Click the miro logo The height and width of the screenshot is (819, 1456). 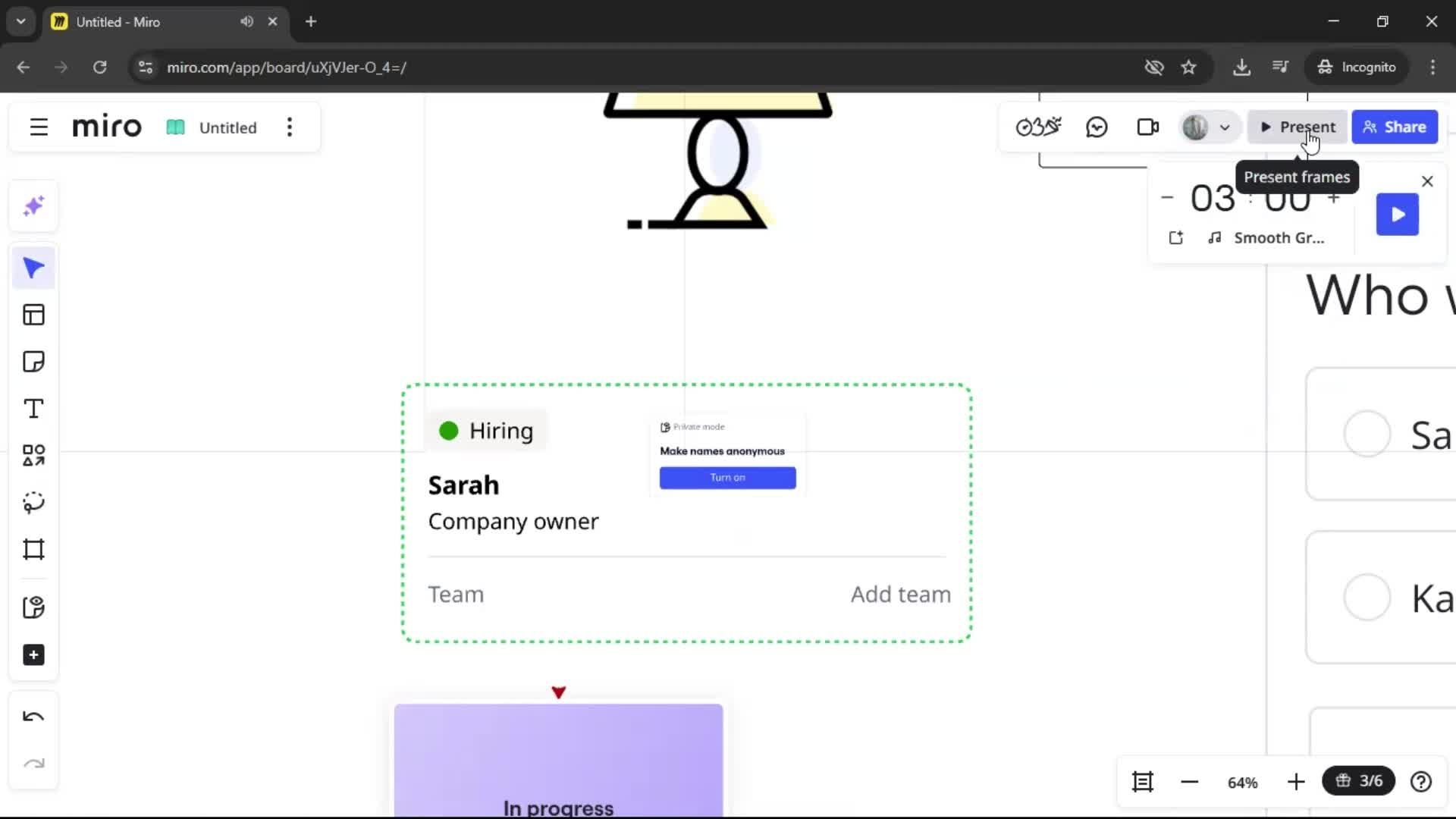107,127
